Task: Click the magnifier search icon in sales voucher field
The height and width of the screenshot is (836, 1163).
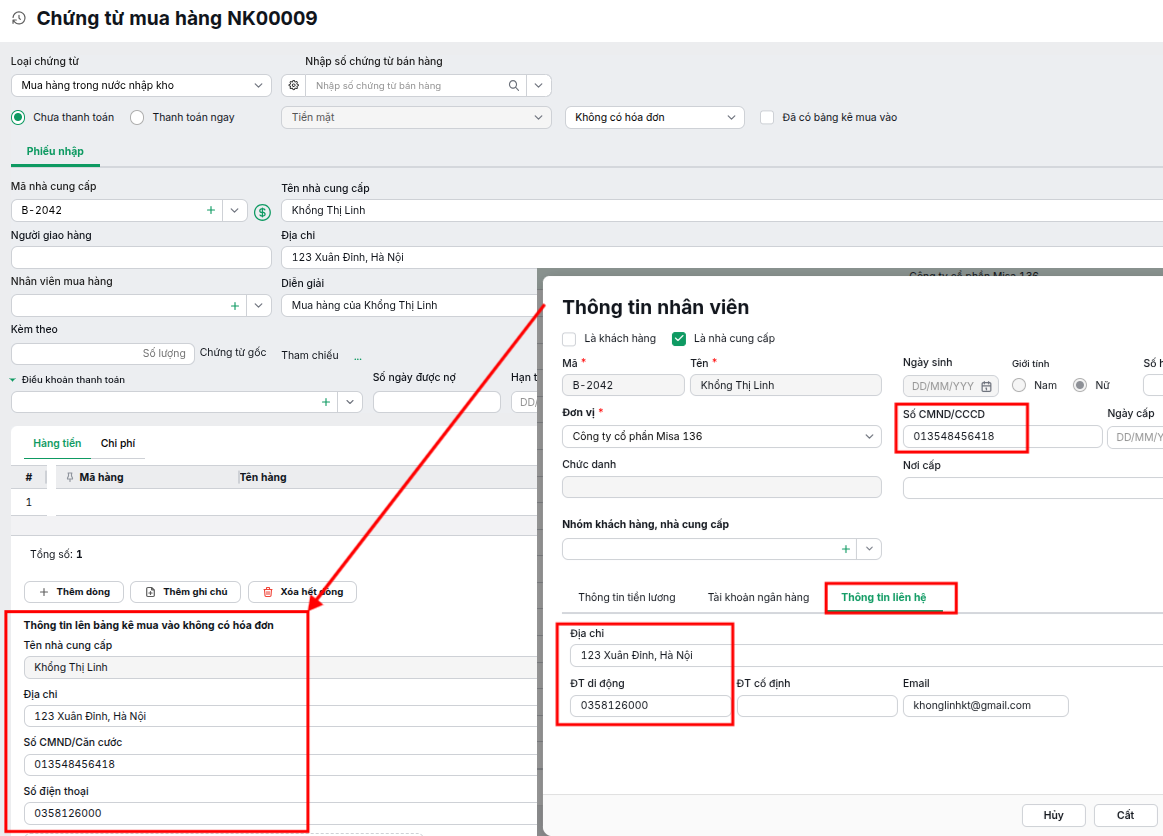Action: [x=513, y=85]
